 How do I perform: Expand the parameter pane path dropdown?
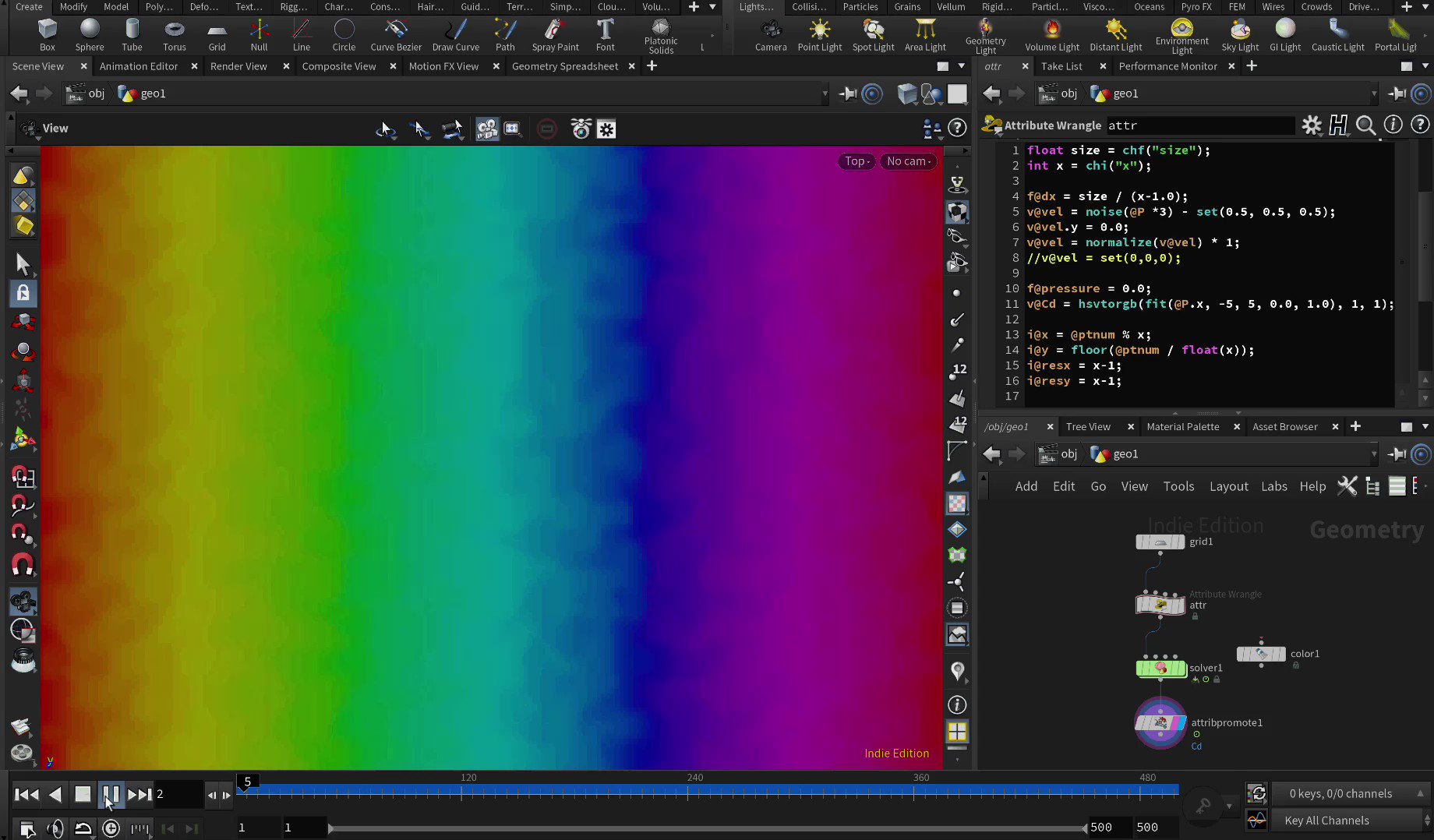tap(1374, 94)
